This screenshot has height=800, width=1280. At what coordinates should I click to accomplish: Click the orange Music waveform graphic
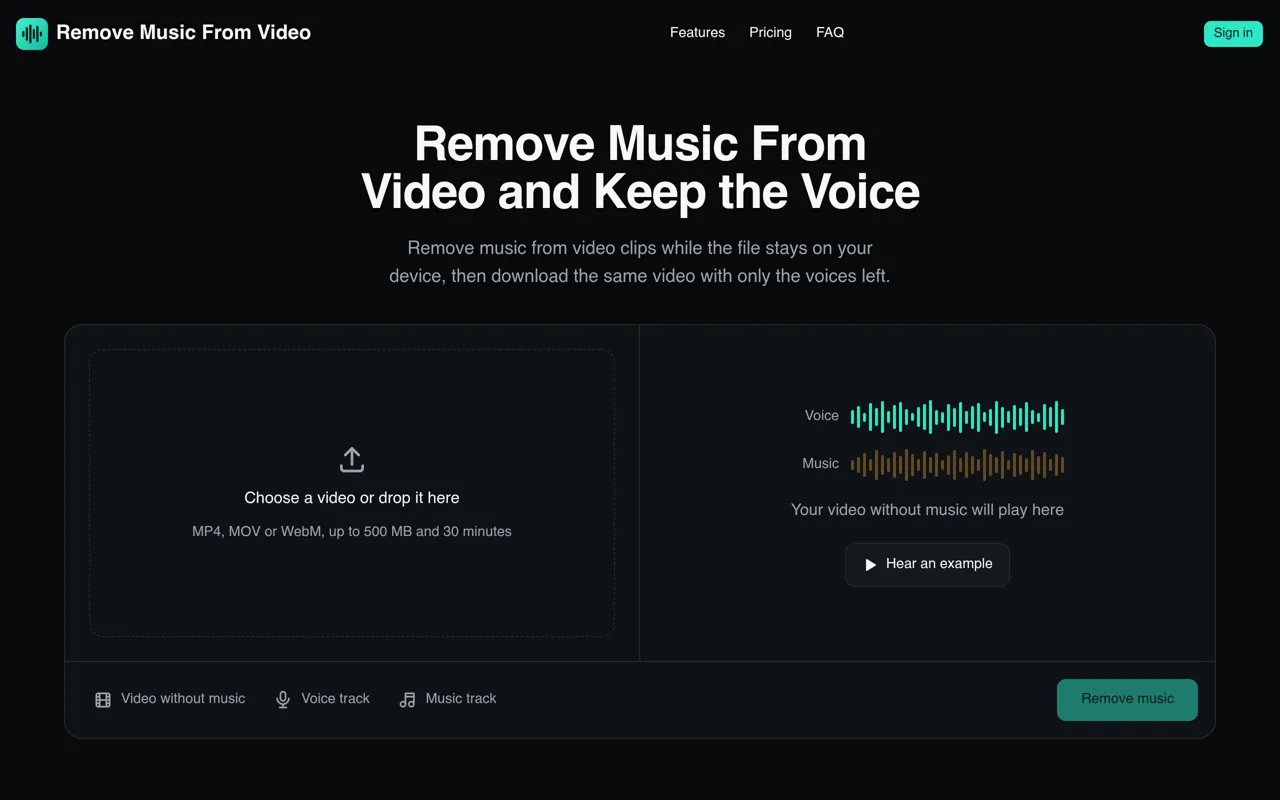pyautogui.click(x=957, y=465)
